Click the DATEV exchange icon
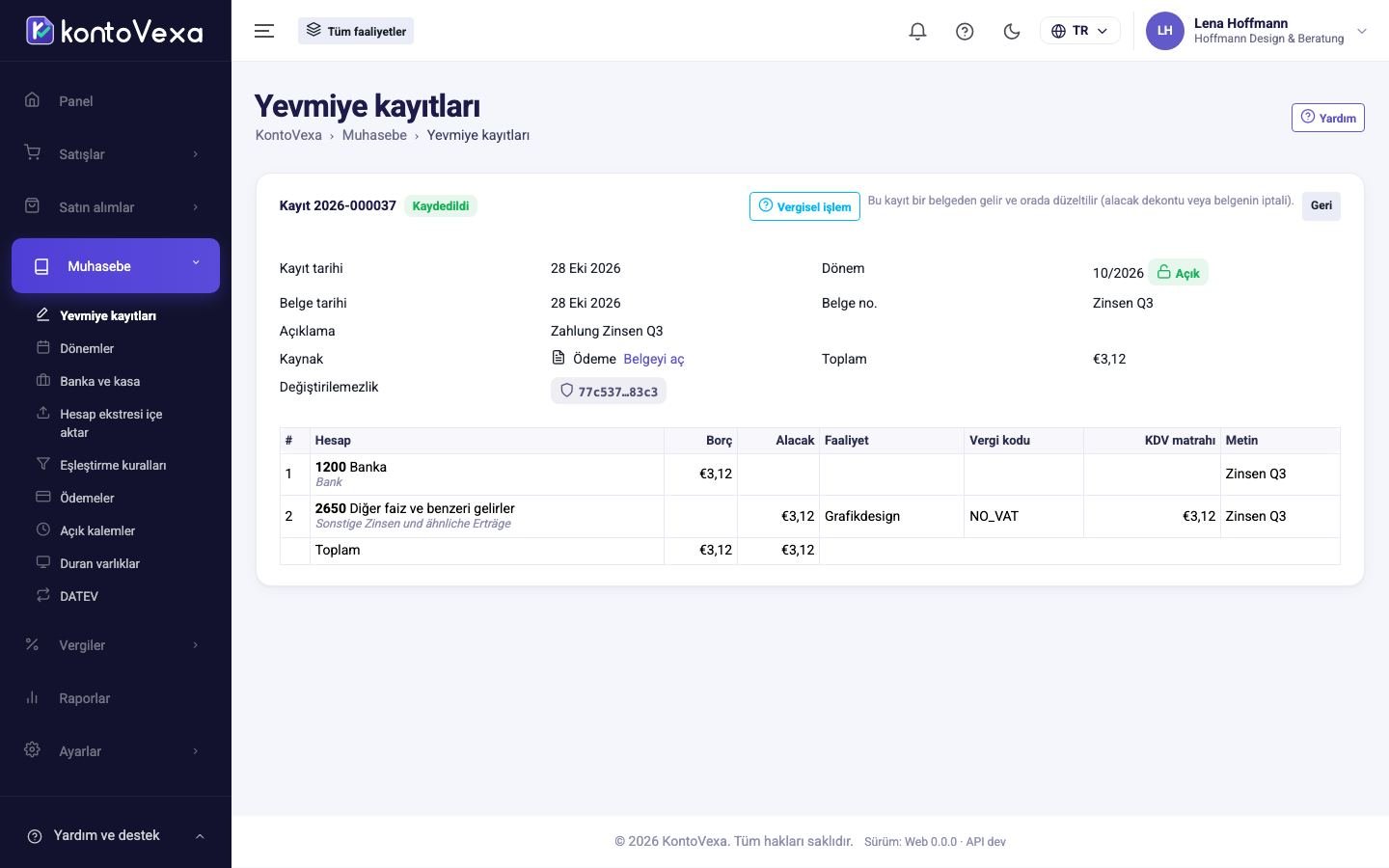1389x868 pixels. tap(42, 595)
